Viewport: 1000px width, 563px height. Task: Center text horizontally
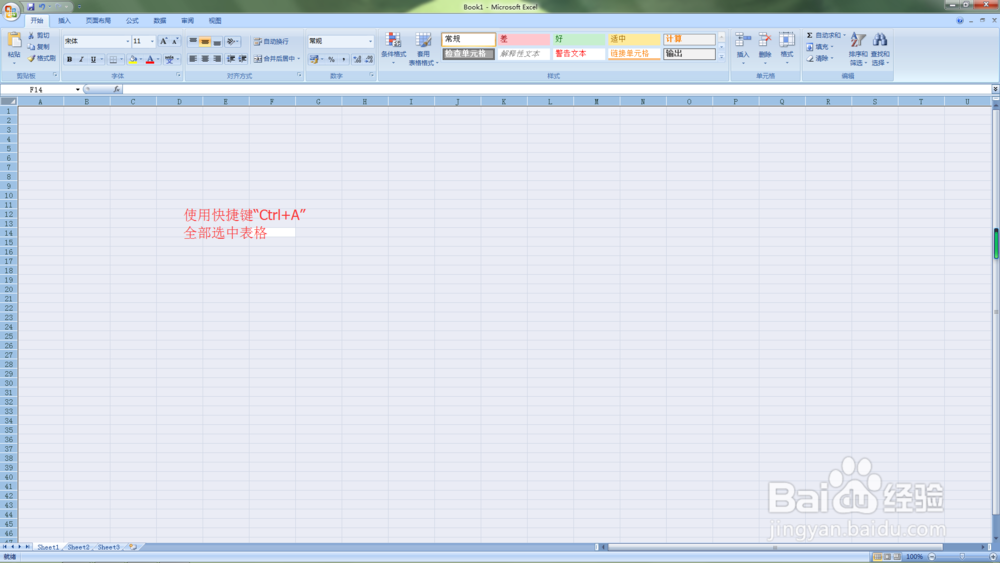click(205, 59)
